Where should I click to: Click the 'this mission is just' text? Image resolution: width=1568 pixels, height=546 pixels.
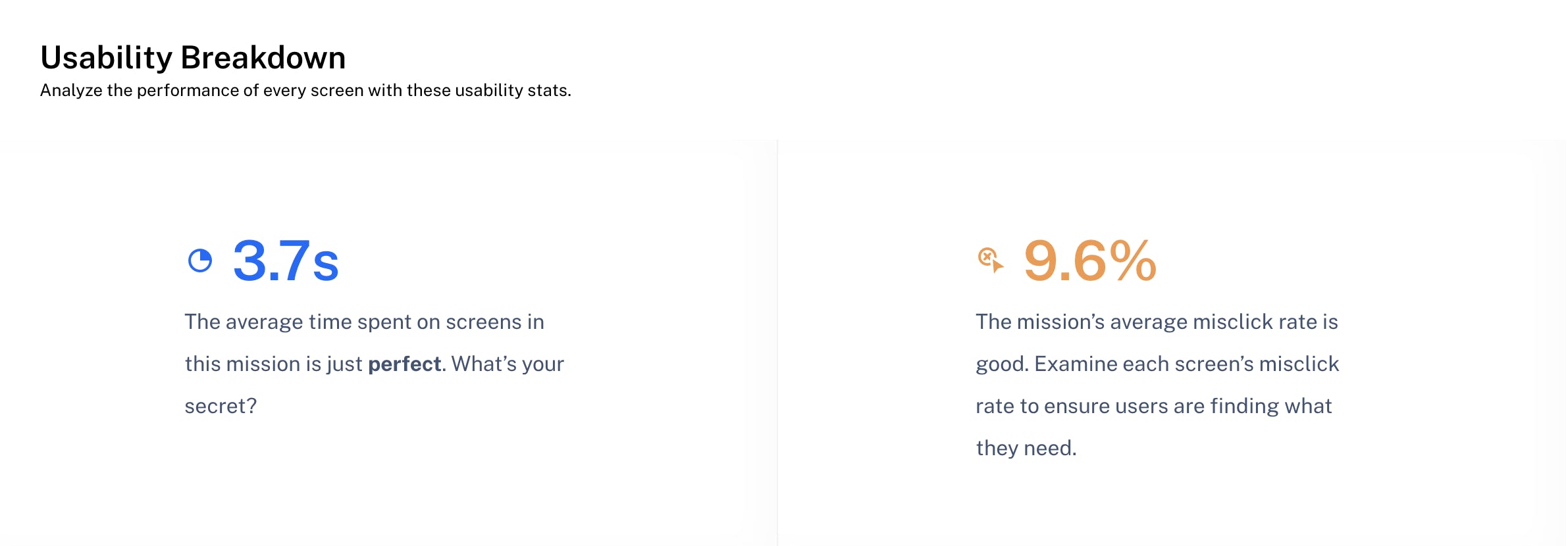click(274, 364)
